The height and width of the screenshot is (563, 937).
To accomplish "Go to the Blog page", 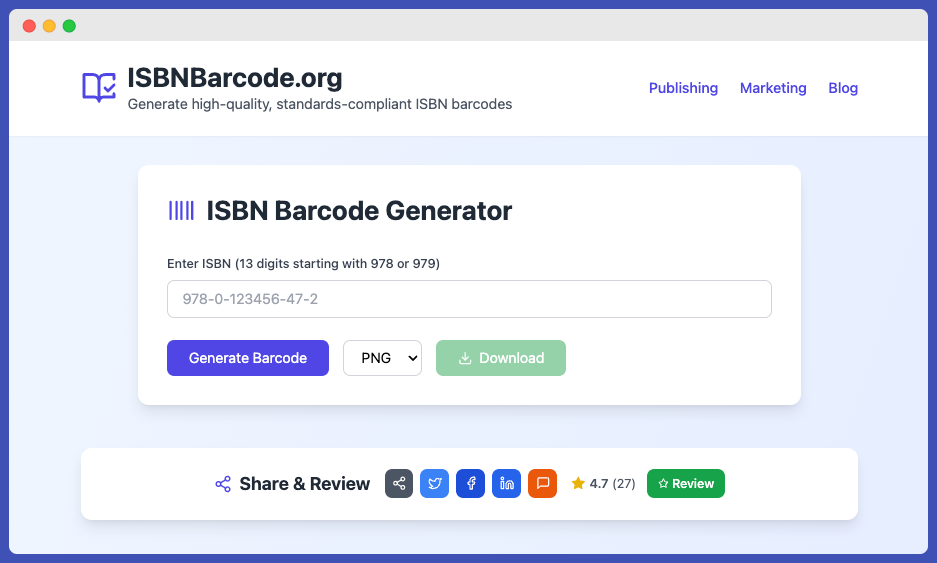I will coord(843,88).
